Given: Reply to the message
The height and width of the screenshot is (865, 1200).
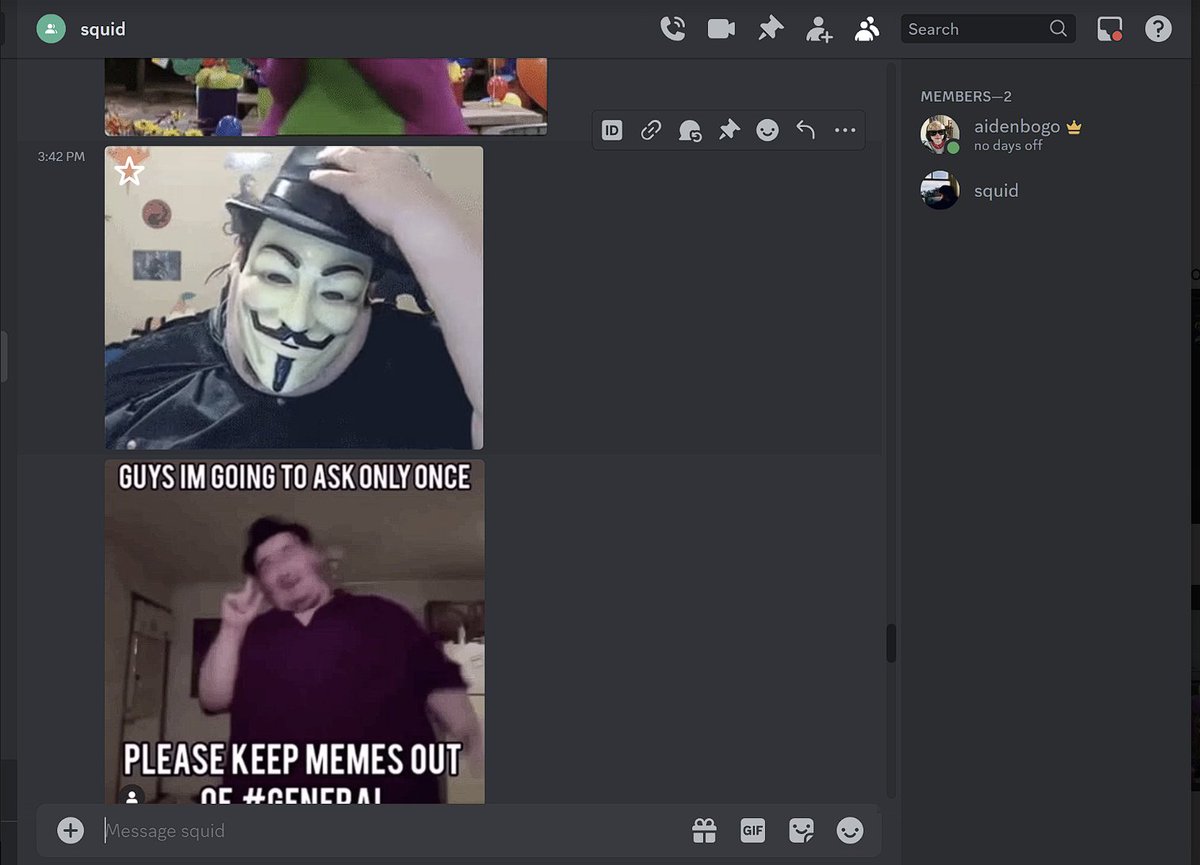Looking at the screenshot, I should coord(806,130).
